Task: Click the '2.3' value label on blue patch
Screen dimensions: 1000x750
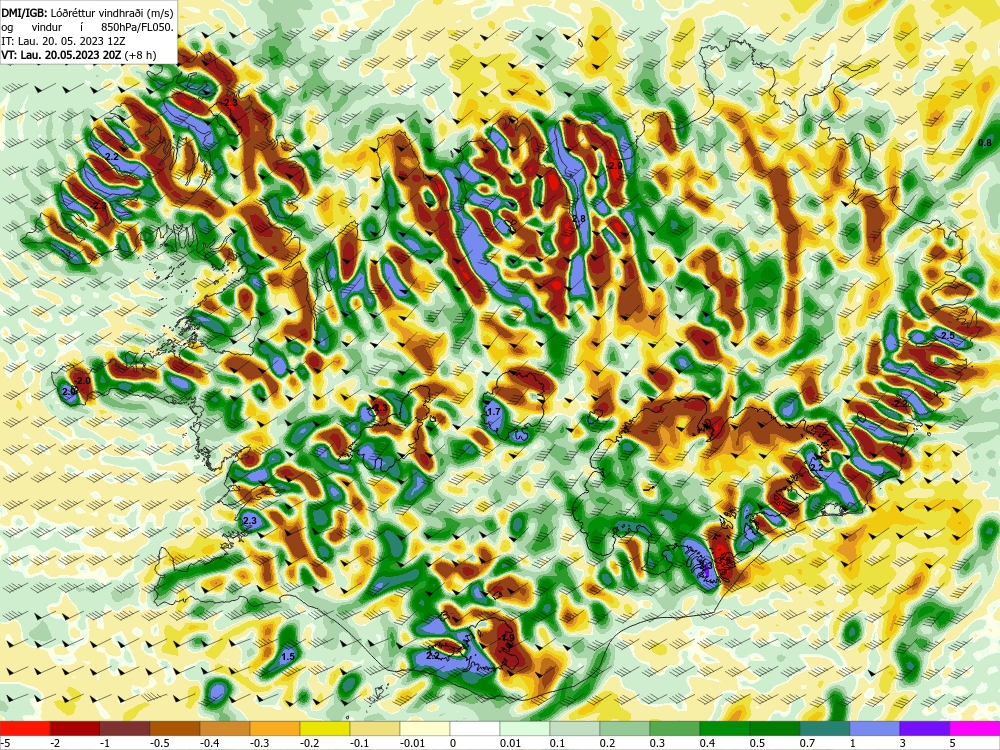Action: point(250,521)
